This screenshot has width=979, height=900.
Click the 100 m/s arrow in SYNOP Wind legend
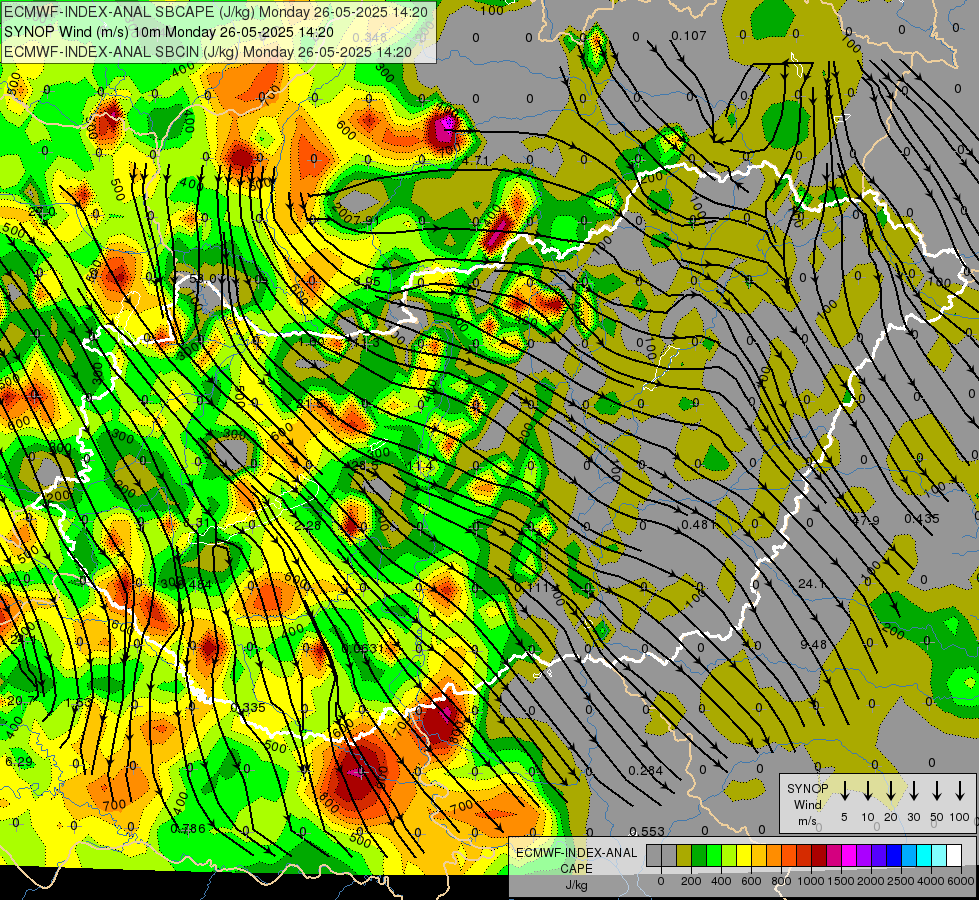[960, 791]
